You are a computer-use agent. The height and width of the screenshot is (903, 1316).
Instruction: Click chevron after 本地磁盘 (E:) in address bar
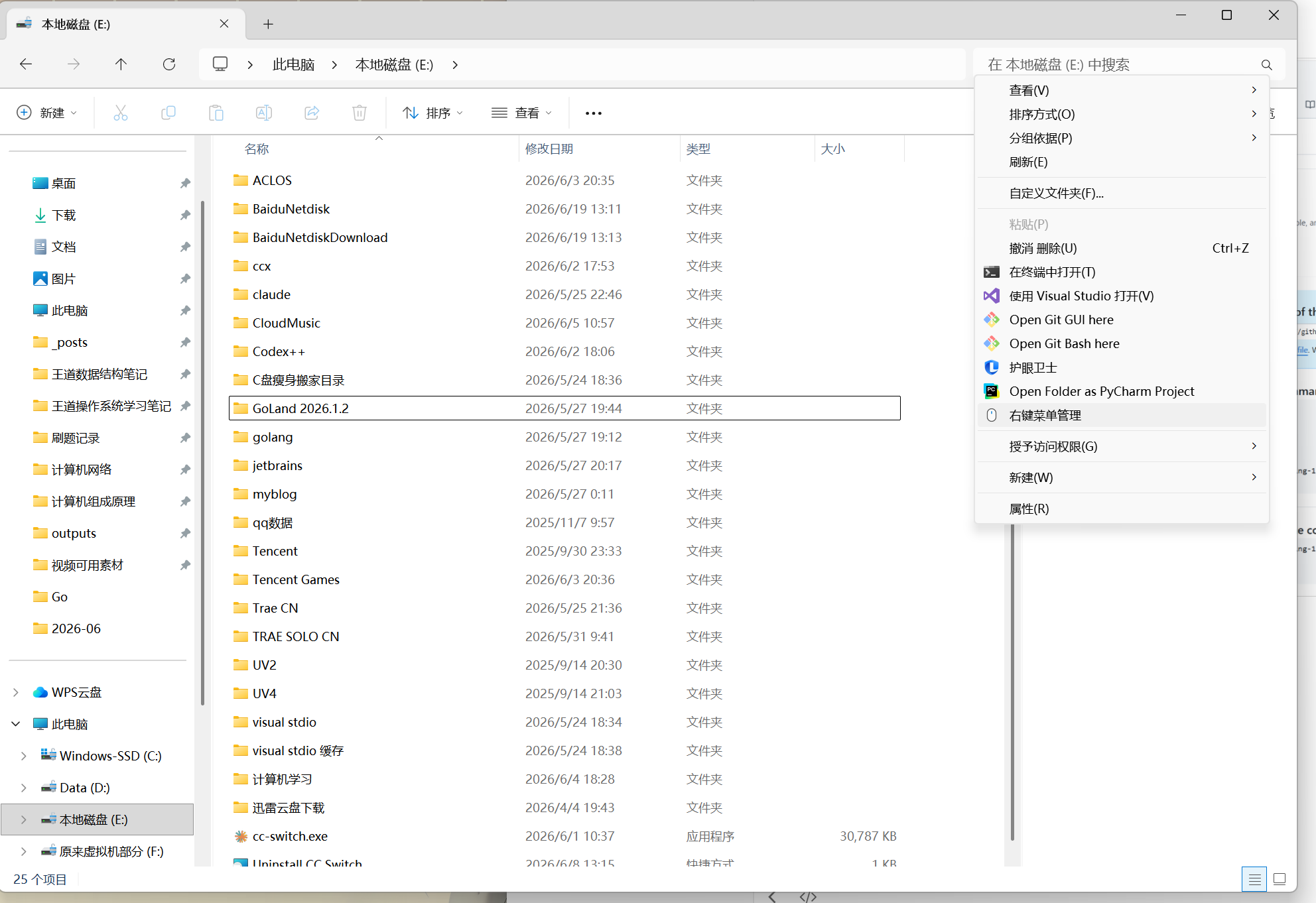coord(455,64)
